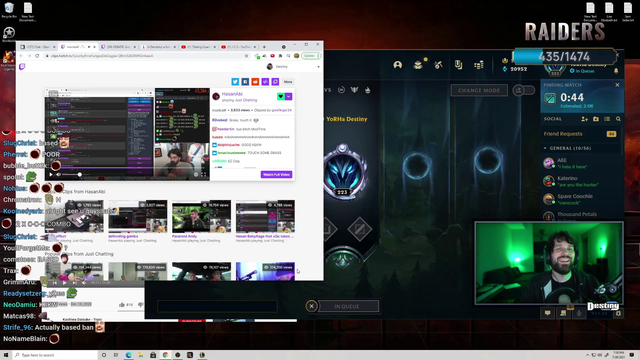The height and width of the screenshot is (360, 640).
Task: Open File Explorer from the taskbar
Action: [141, 355]
